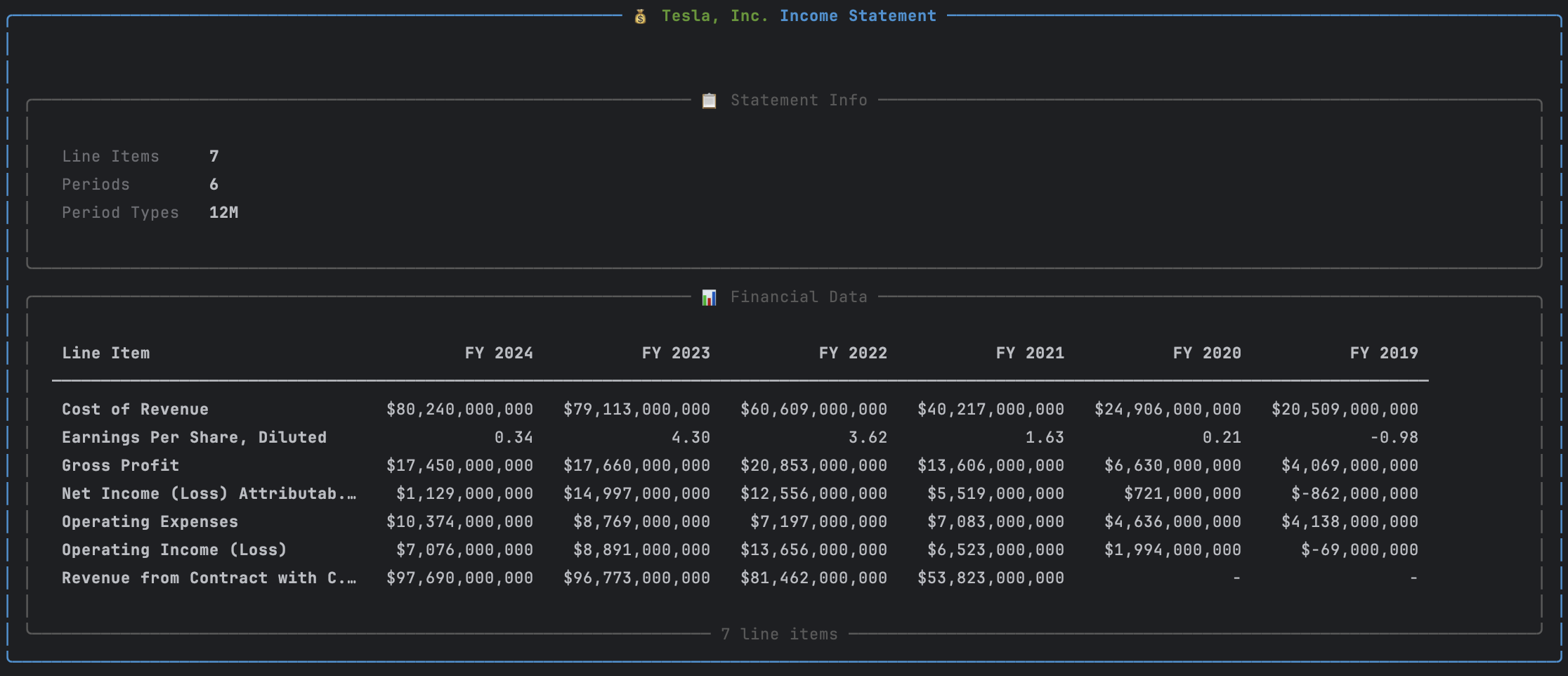Click the 'FY 2022' column header
The image size is (1568, 676).
click(x=853, y=353)
